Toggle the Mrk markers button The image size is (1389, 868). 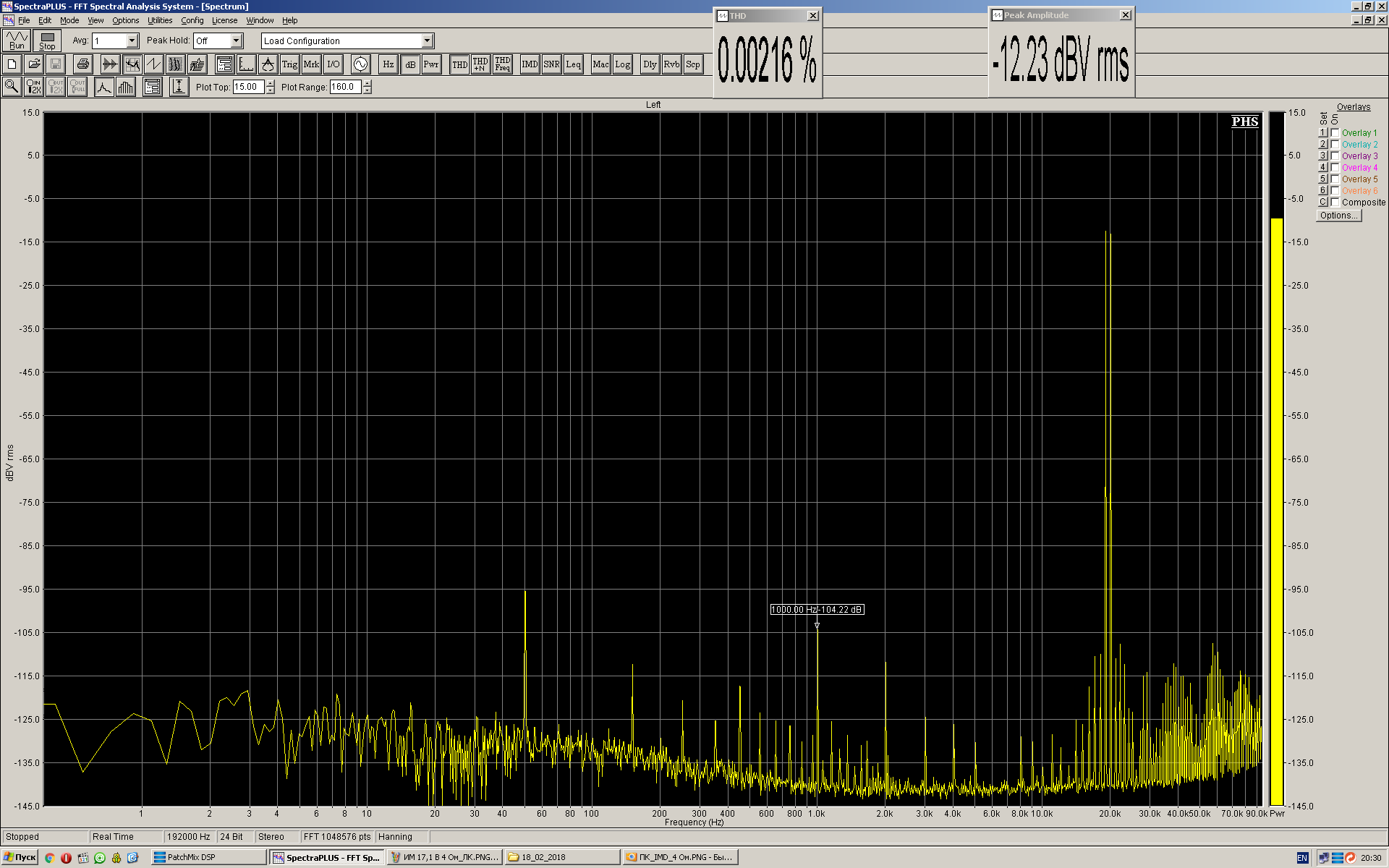tap(311, 64)
